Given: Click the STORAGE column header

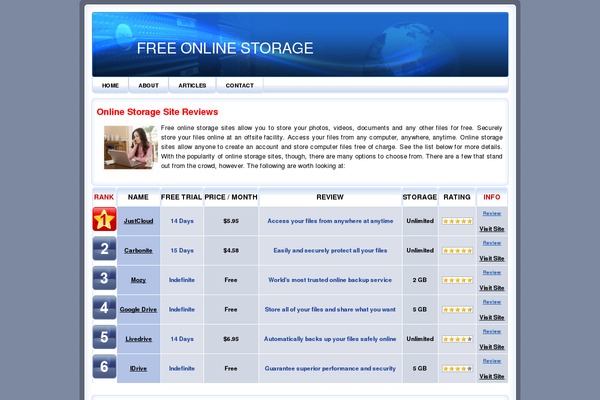Looking at the screenshot, I should click(420, 197).
